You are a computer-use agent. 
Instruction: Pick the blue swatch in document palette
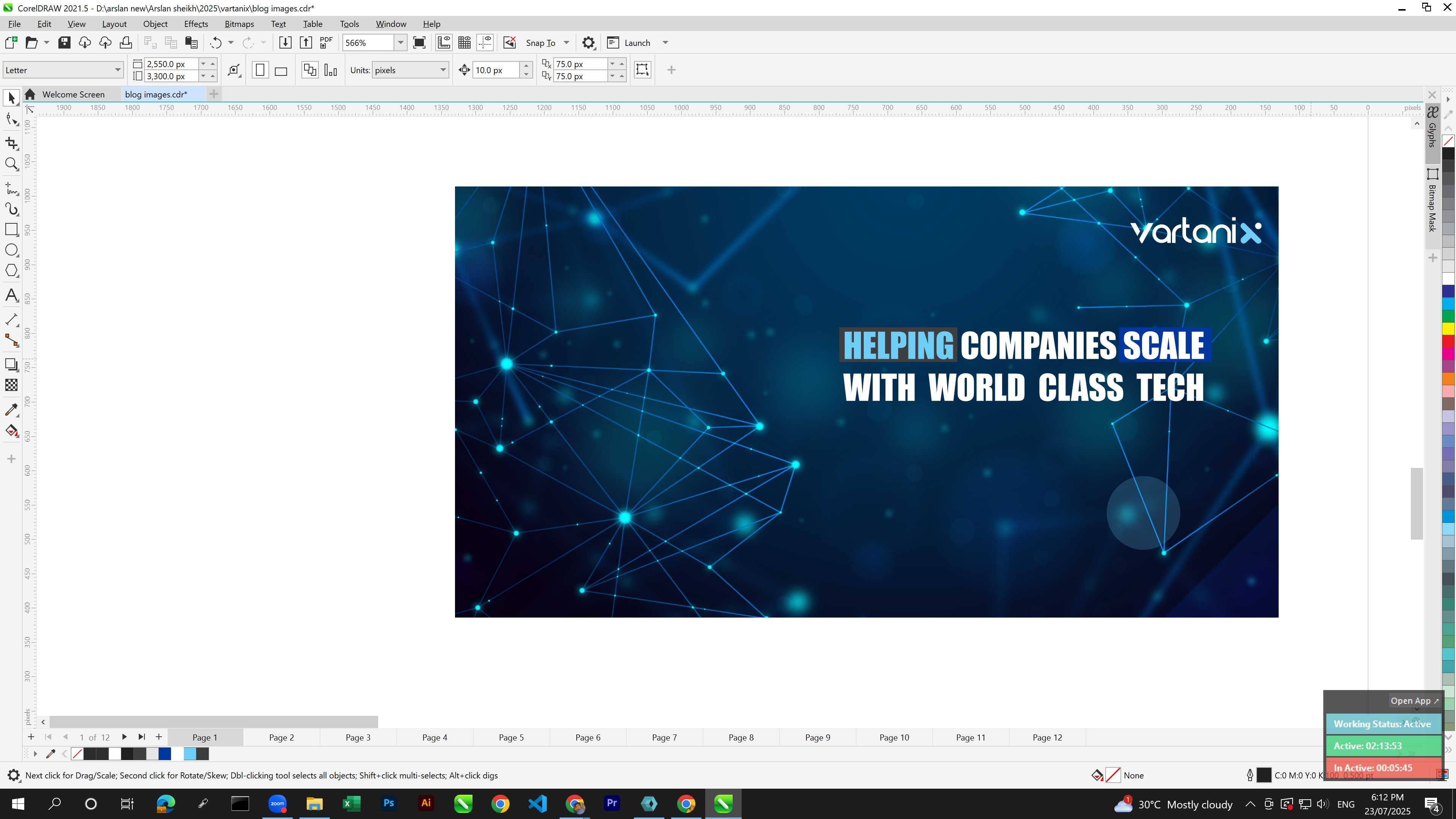tap(165, 753)
